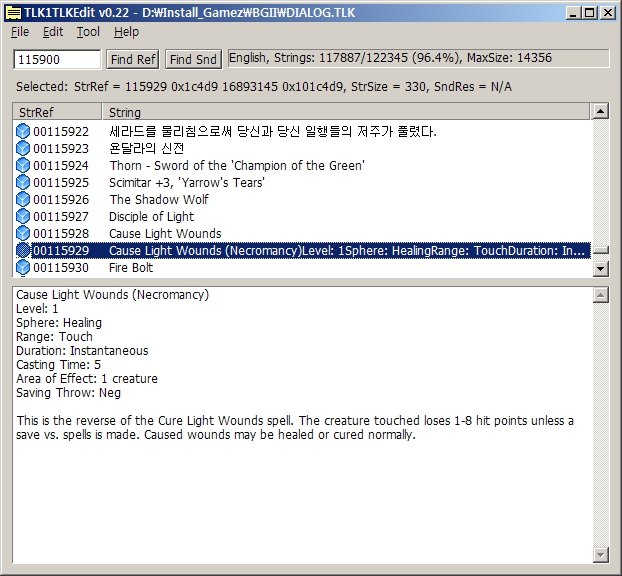Click the cube icon beside 00115927
This screenshot has width=622, height=576.
tap(23, 216)
